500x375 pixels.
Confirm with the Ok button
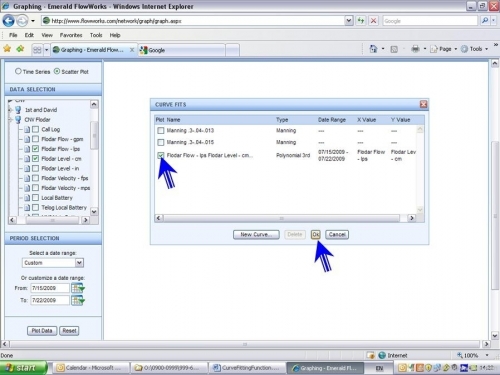click(315, 234)
